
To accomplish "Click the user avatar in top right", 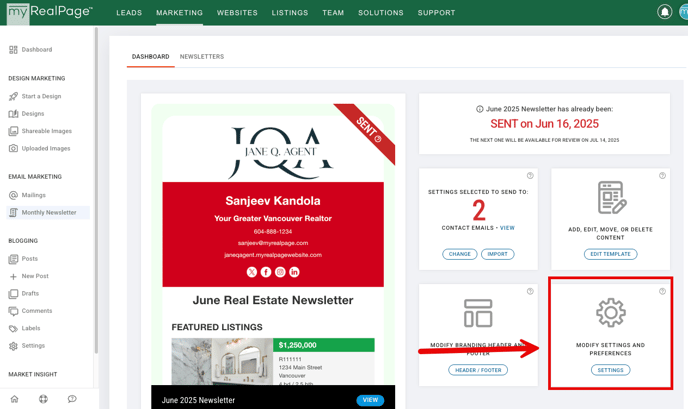I will [683, 12].
